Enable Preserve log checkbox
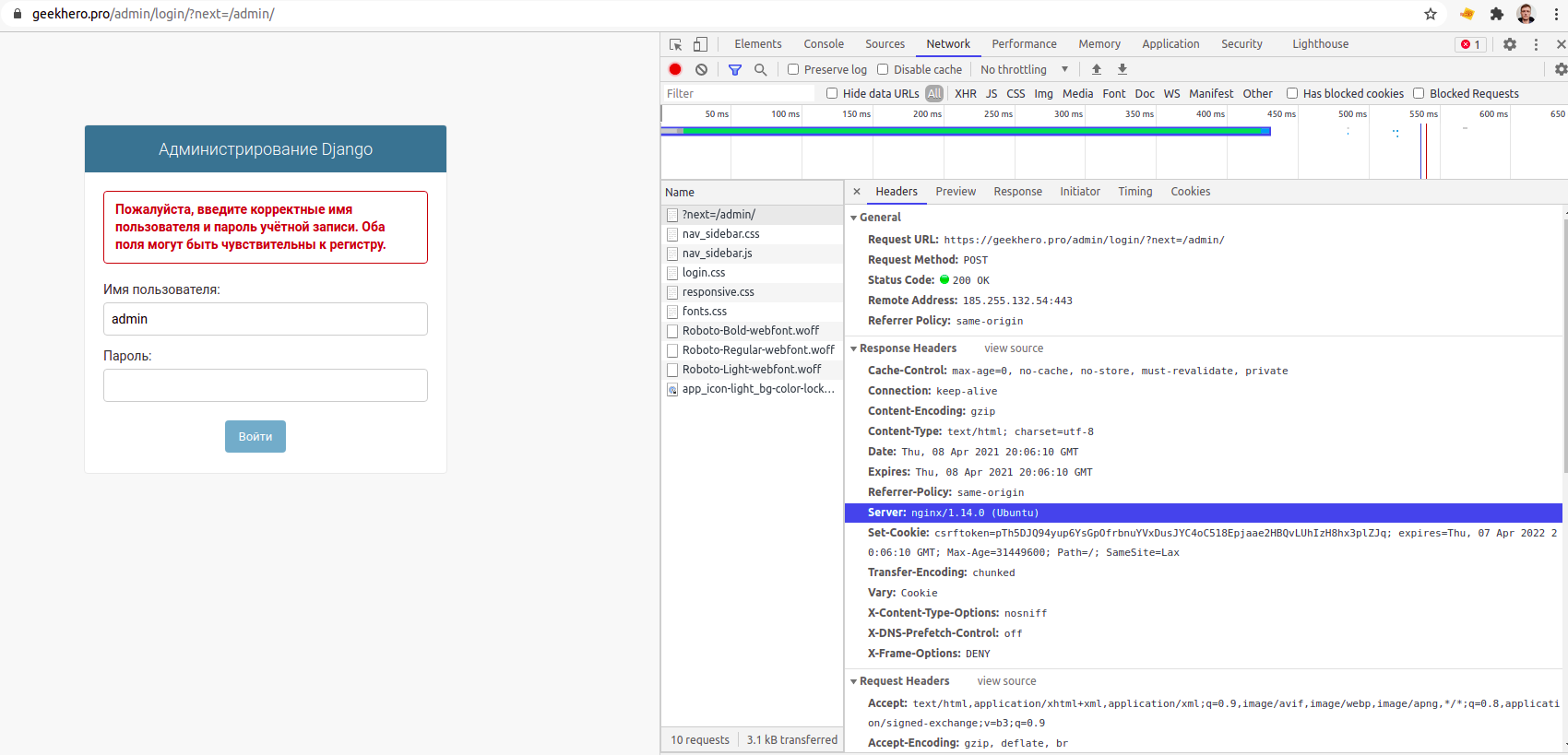 (x=793, y=69)
